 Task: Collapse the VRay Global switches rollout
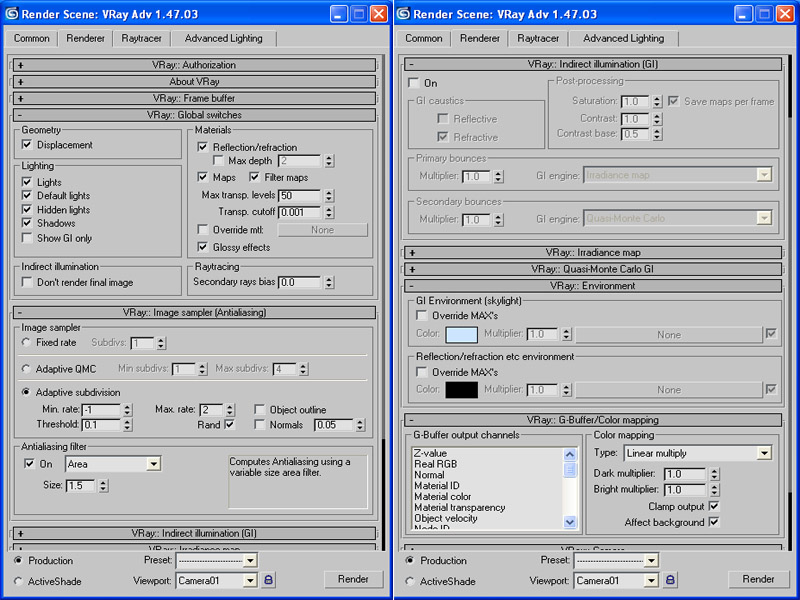pyautogui.click(x=194, y=115)
